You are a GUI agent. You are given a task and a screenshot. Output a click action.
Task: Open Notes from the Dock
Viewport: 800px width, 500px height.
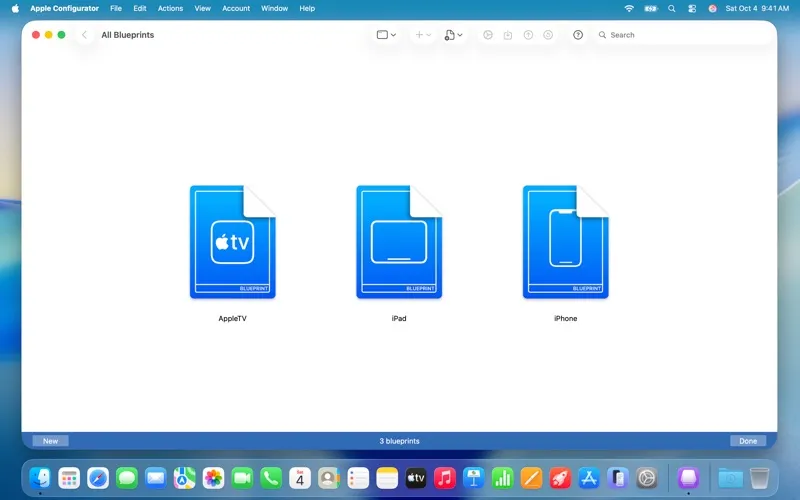point(387,478)
